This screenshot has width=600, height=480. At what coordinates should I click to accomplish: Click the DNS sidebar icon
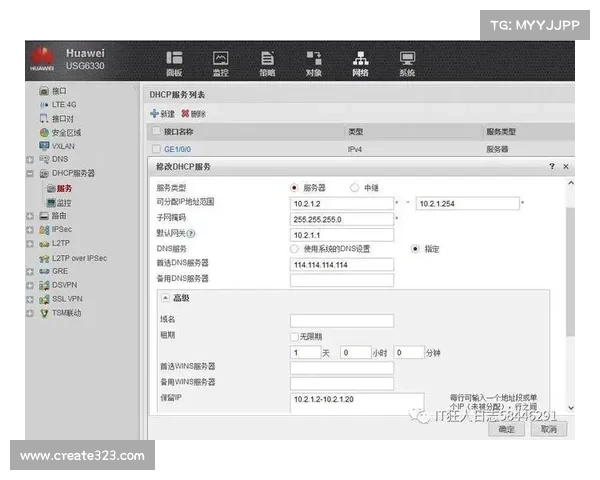click(x=44, y=159)
